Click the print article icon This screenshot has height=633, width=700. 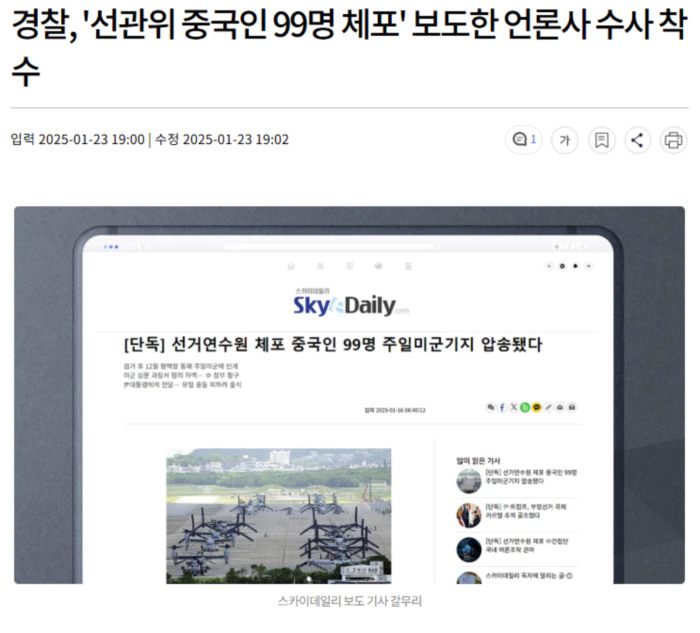[x=674, y=140]
